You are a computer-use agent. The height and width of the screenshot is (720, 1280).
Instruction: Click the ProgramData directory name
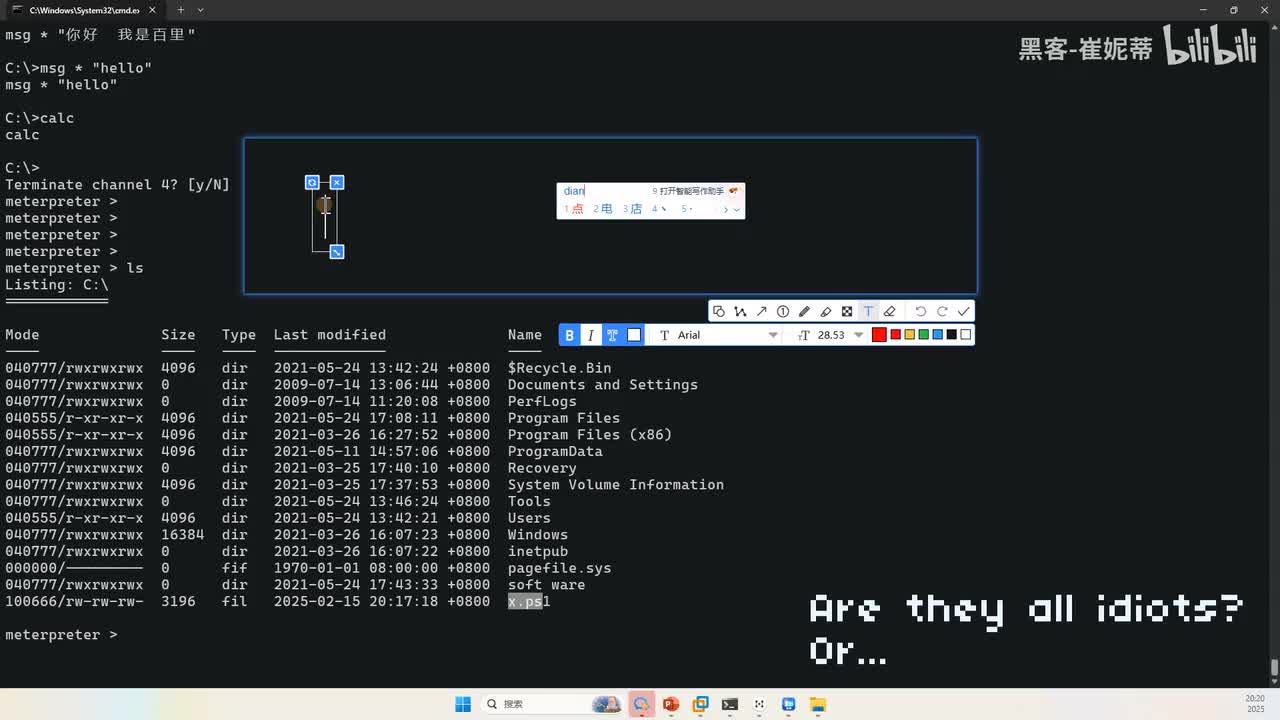pyautogui.click(x=555, y=451)
